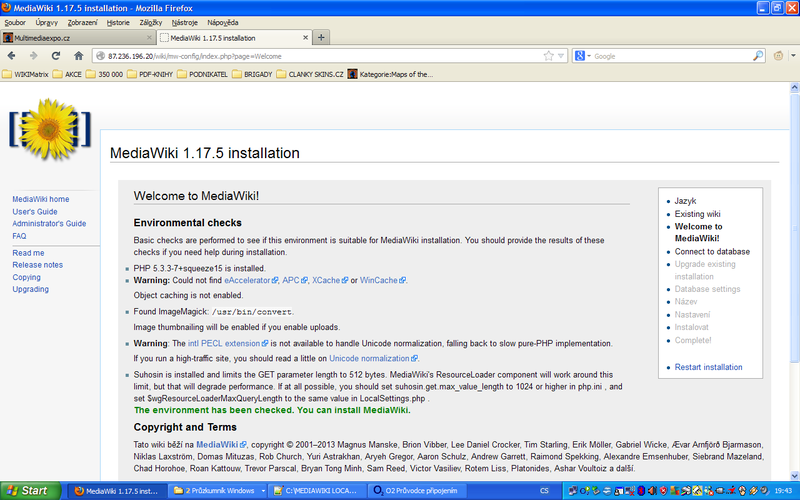This screenshot has height=500, width=800.
Task: Click the 19:43 system clock
Action: 783,491
